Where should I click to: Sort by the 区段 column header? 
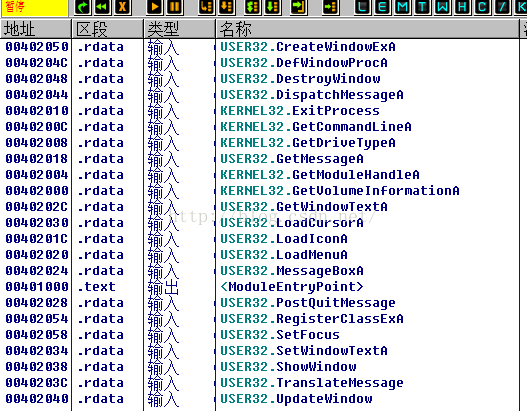108,29
